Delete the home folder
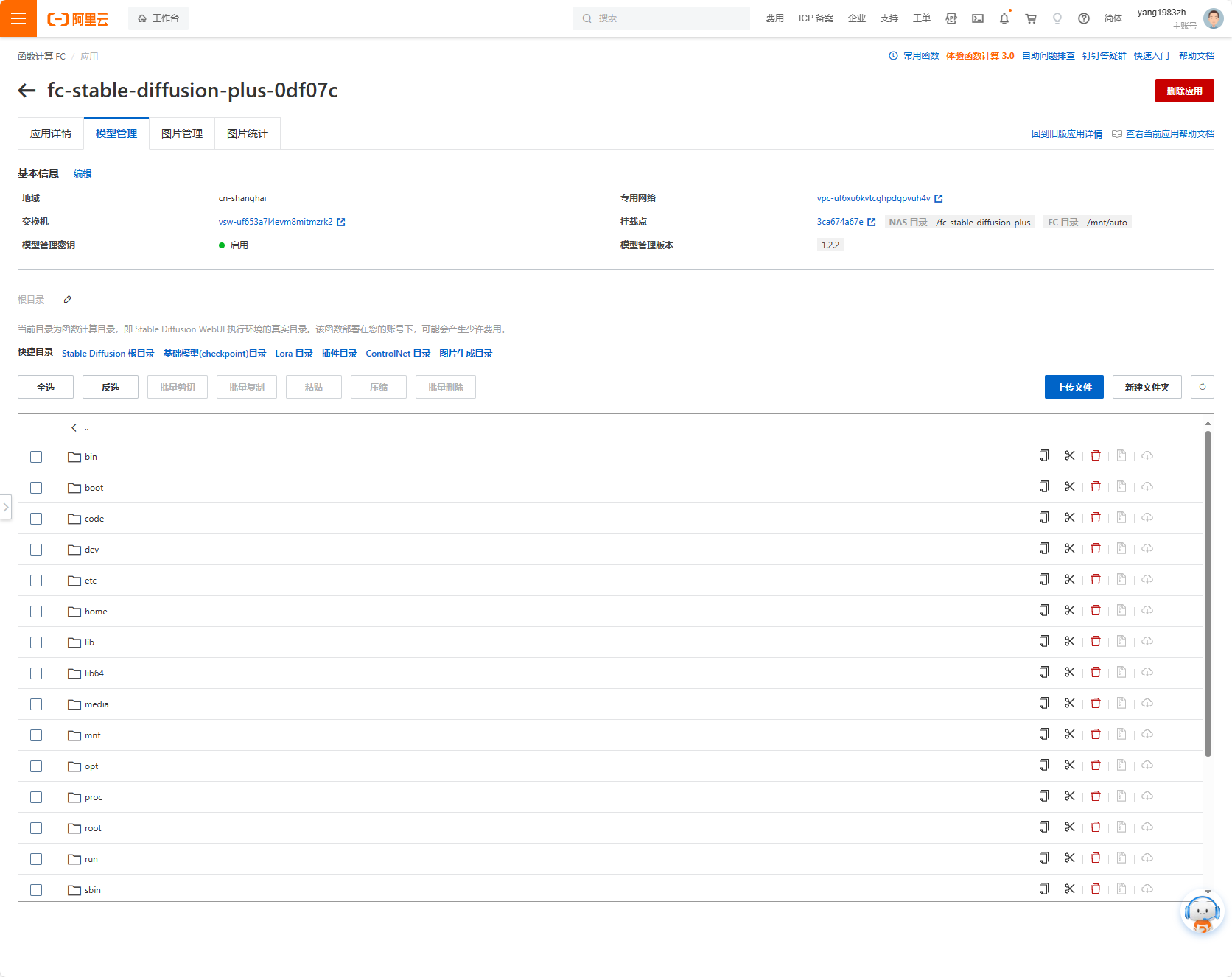 point(1096,611)
